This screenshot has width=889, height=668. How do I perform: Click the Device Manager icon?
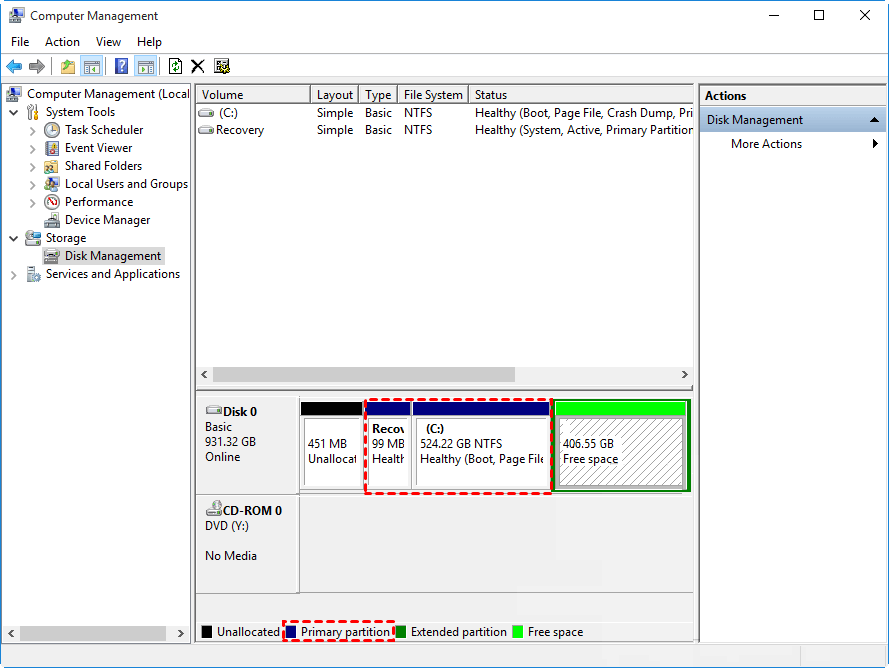52,220
